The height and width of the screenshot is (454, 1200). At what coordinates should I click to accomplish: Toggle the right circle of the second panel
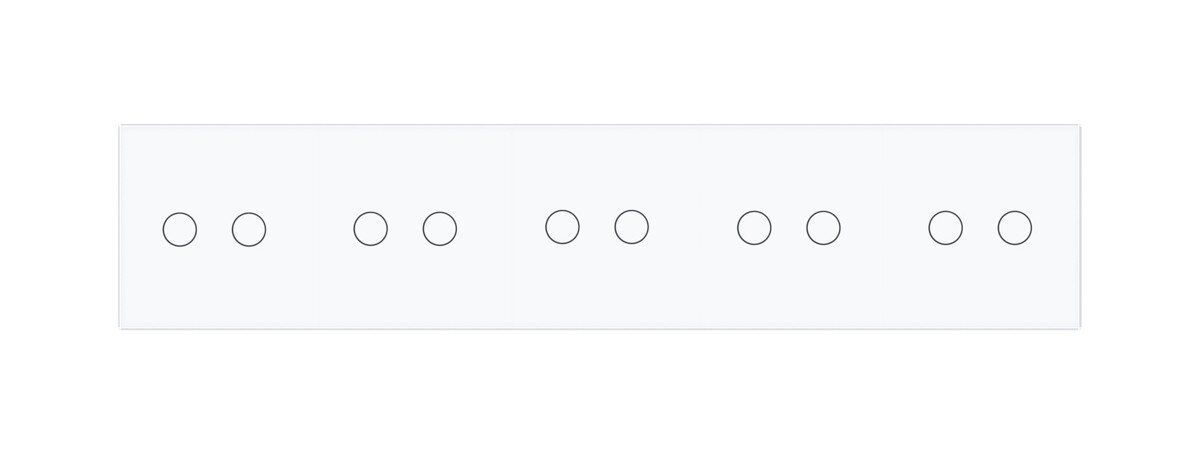[x=440, y=229]
